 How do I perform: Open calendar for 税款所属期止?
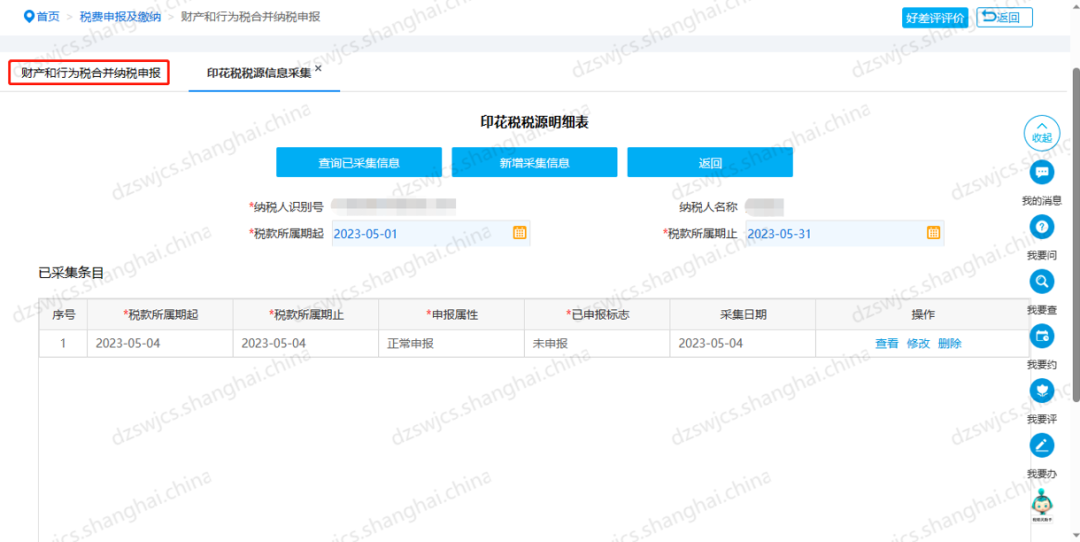(933, 233)
